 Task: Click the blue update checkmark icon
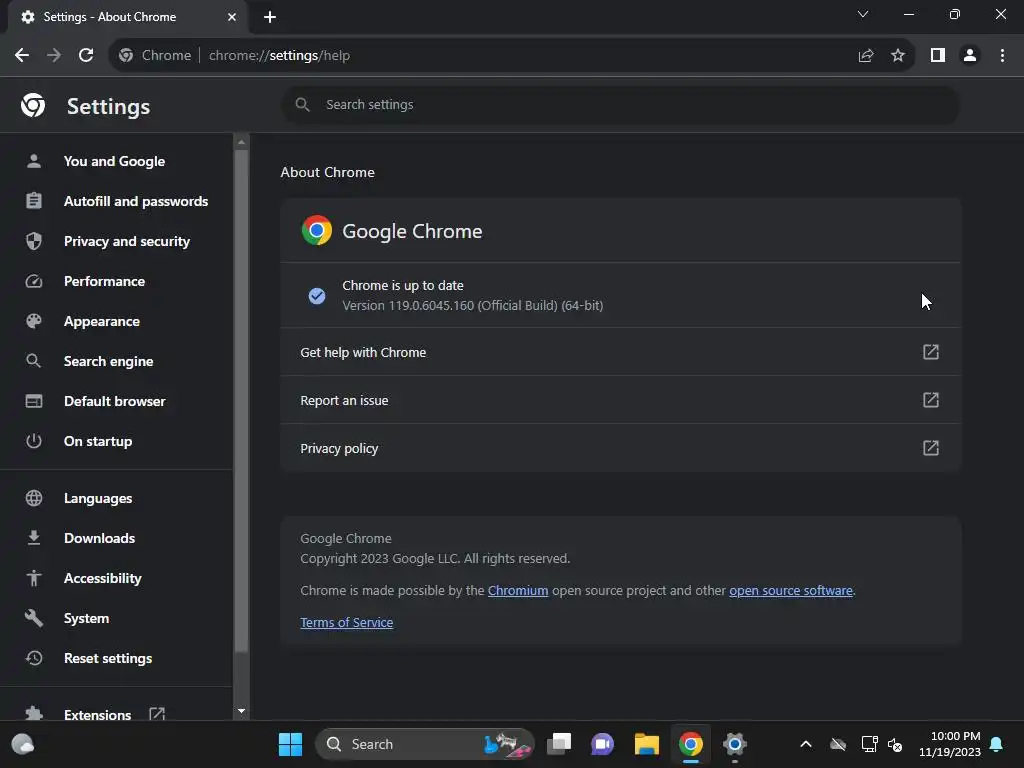pyautogui.click(x=317, y=296)
